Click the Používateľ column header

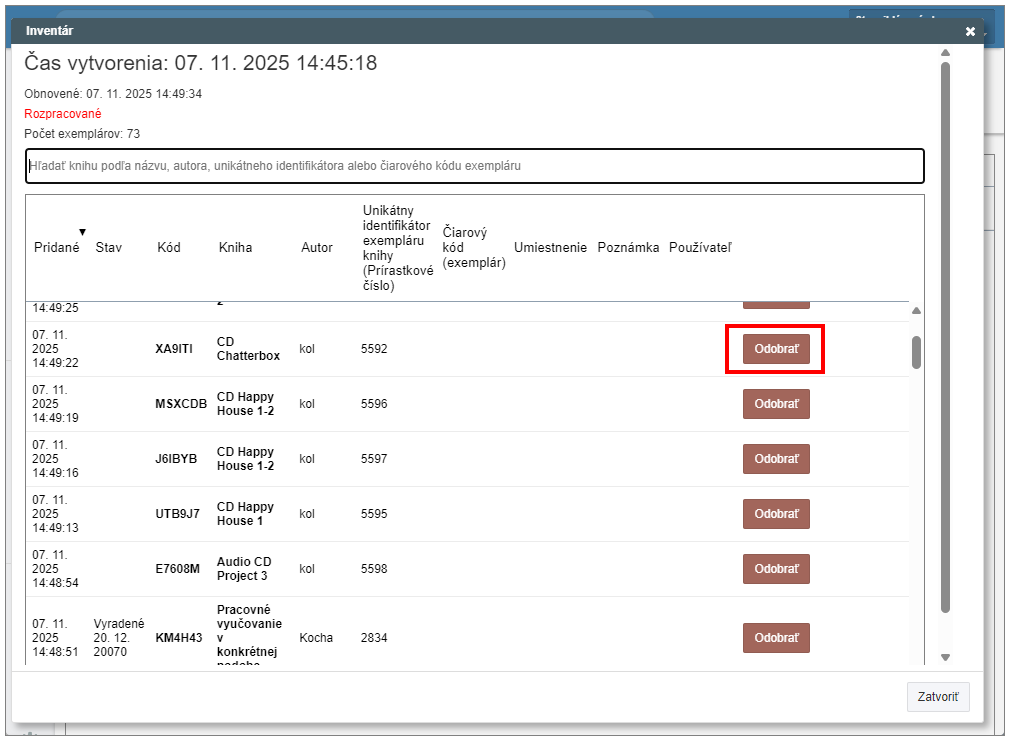[x=700, y=248]
